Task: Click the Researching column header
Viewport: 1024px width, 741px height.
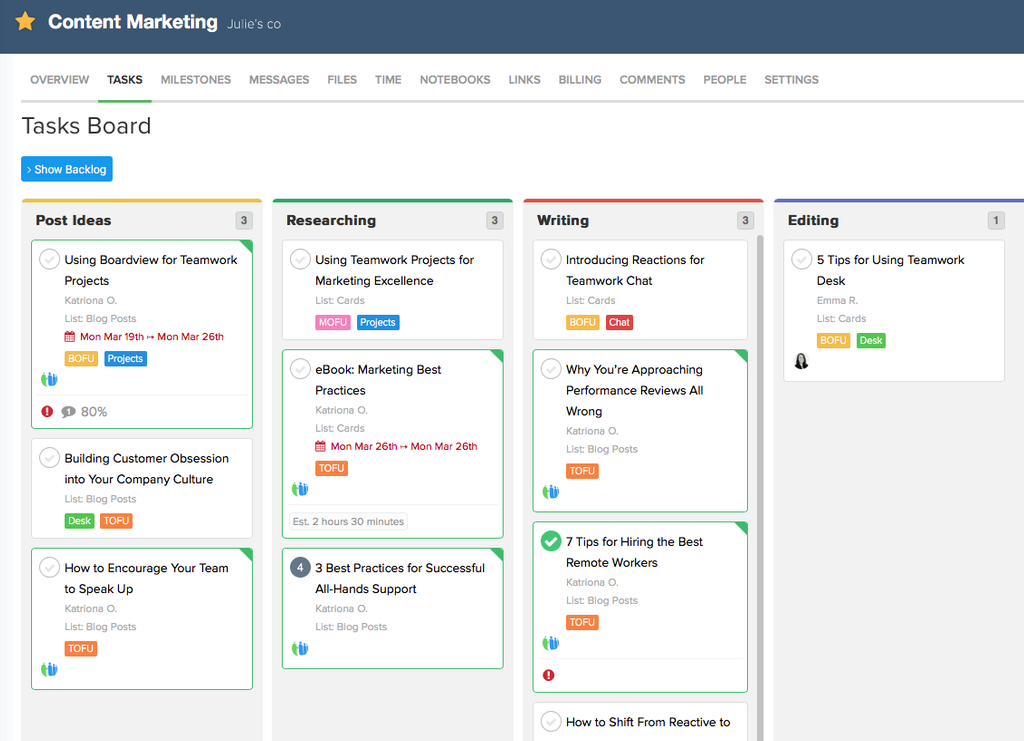Action: coord(331,220)
